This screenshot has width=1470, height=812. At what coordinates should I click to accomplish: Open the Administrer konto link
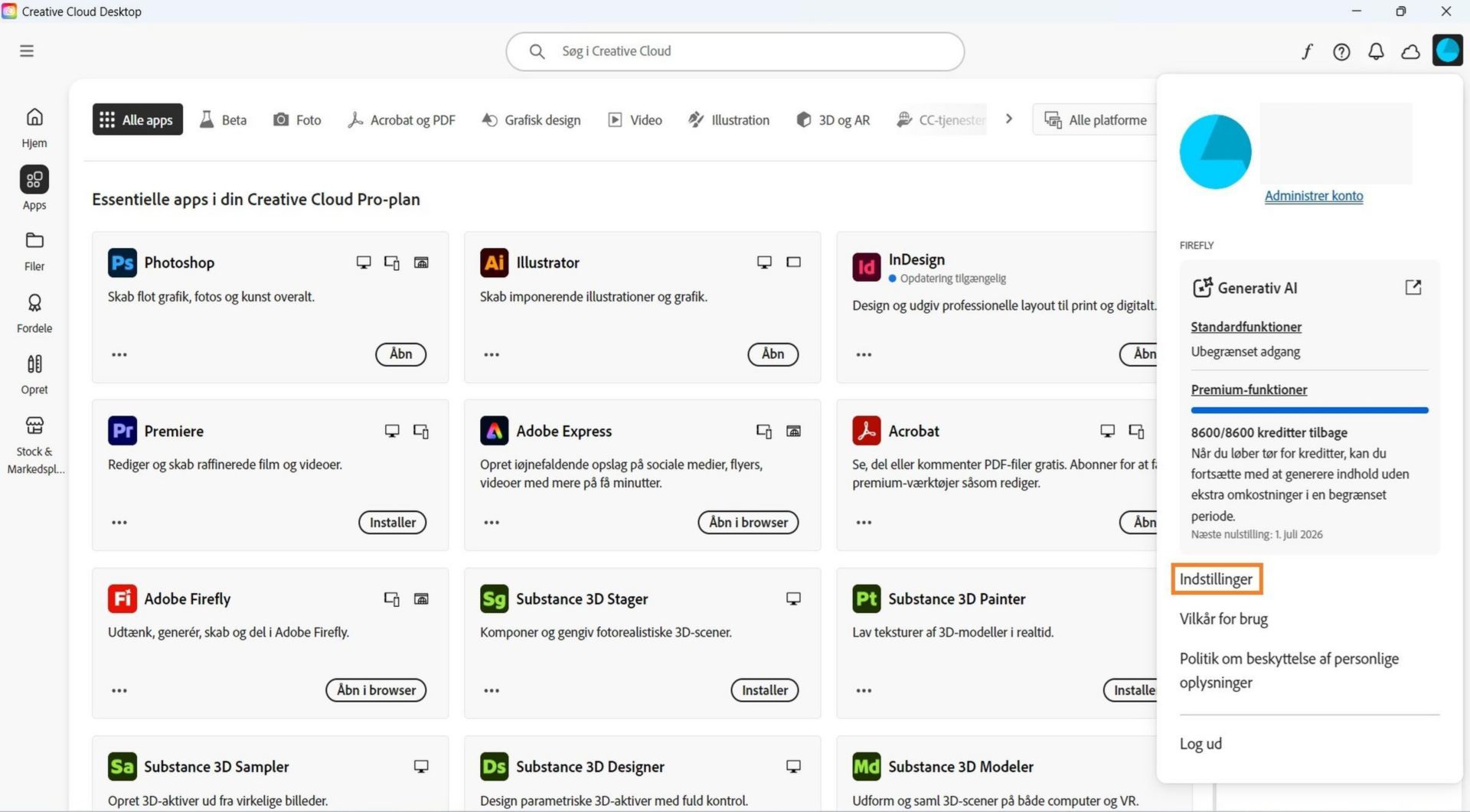point(1314,196)
